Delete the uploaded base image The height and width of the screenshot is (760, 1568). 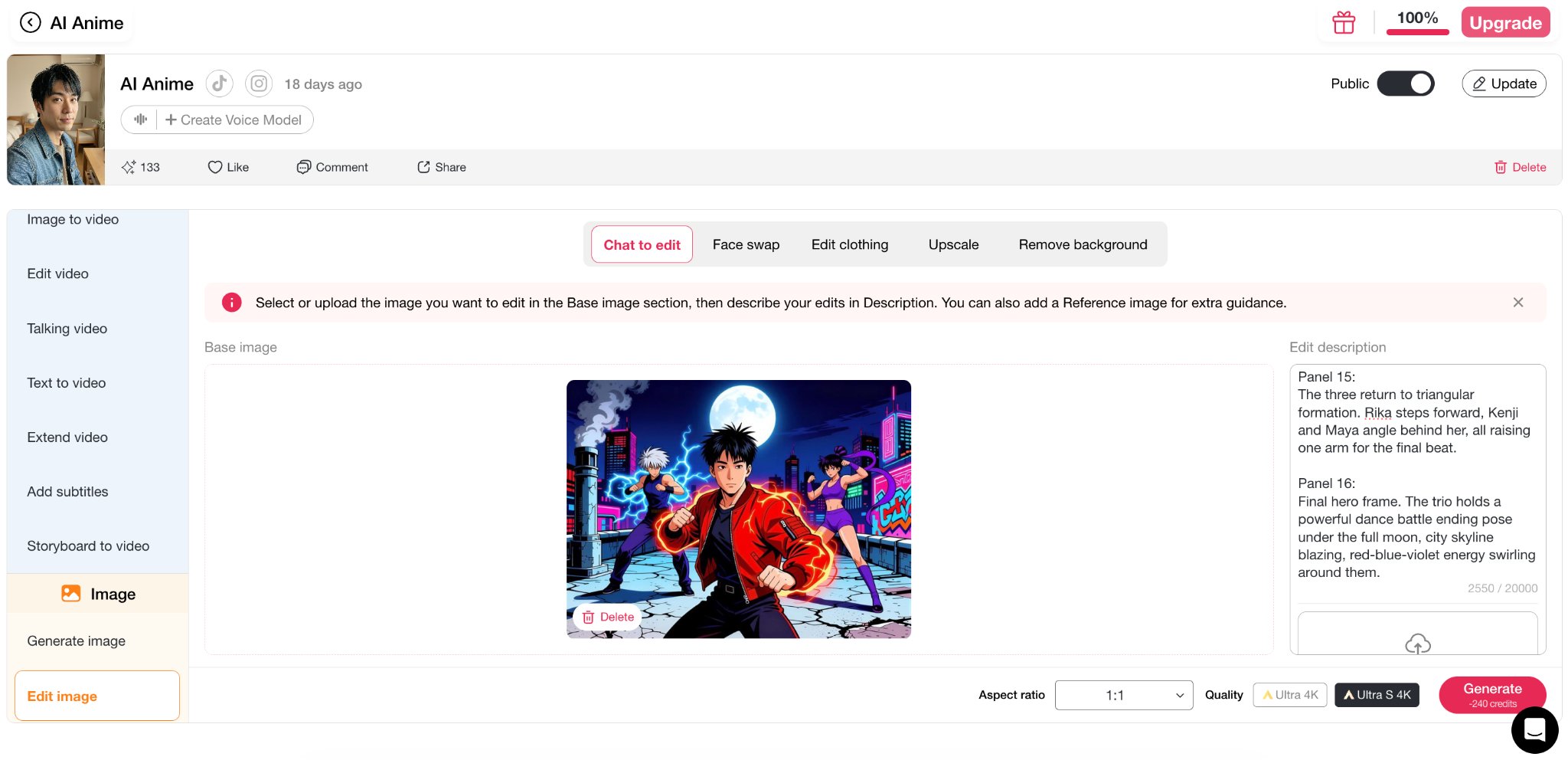(x=608, y=617)
